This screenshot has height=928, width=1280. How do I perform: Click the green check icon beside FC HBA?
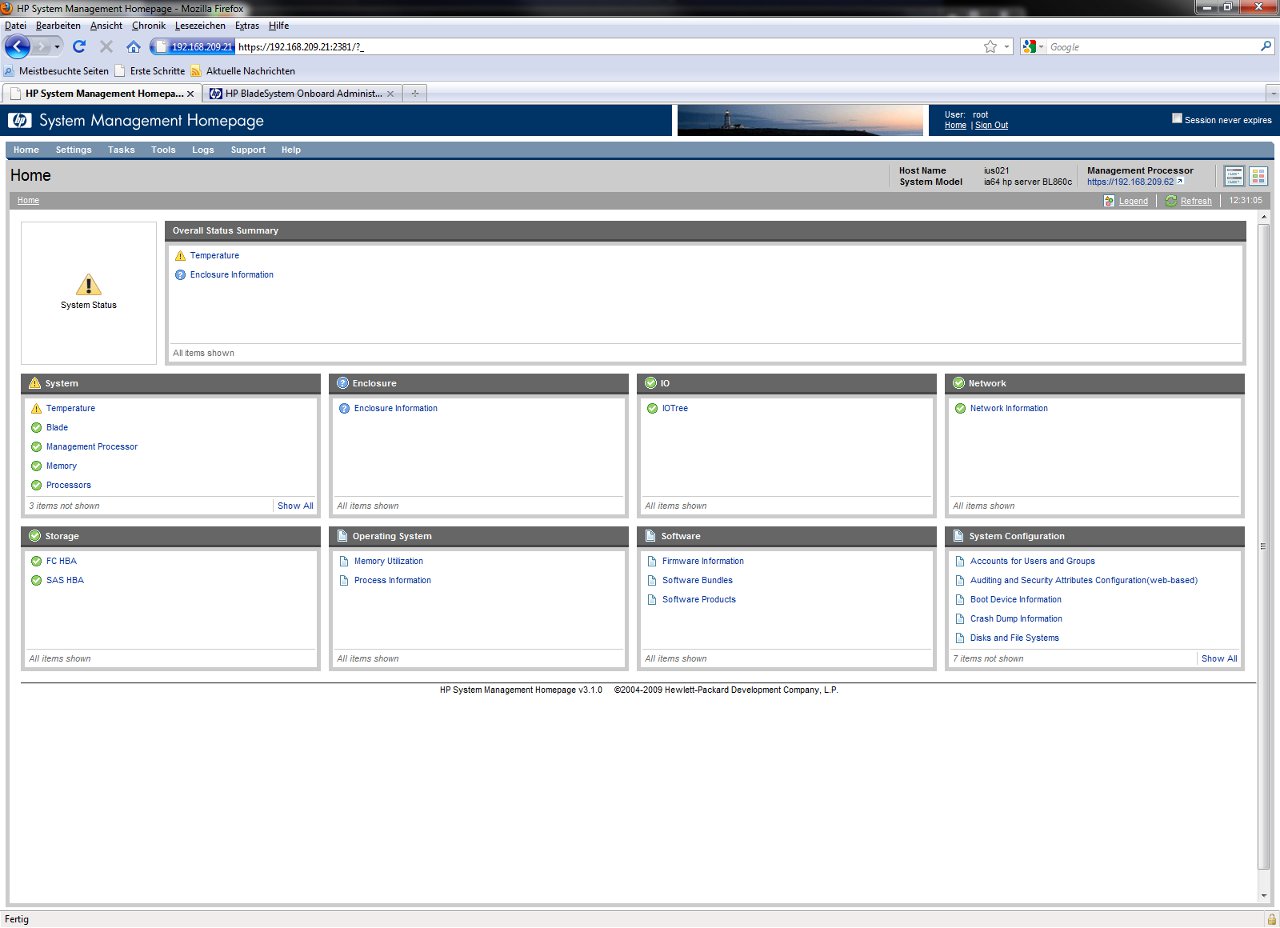tap(37, 561)
